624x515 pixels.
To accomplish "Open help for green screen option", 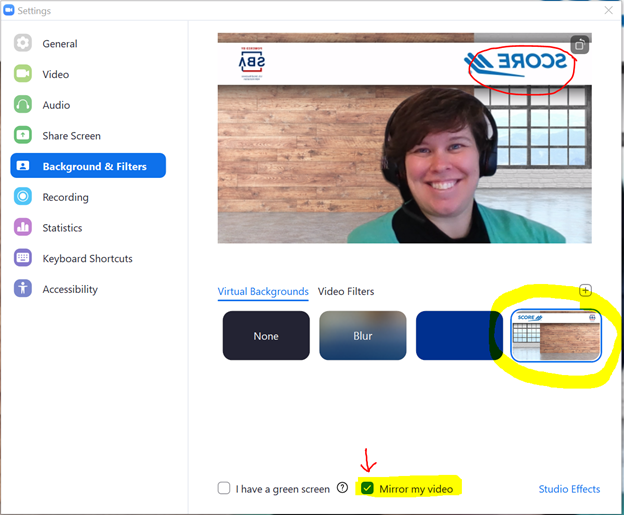I will (342, 488).
